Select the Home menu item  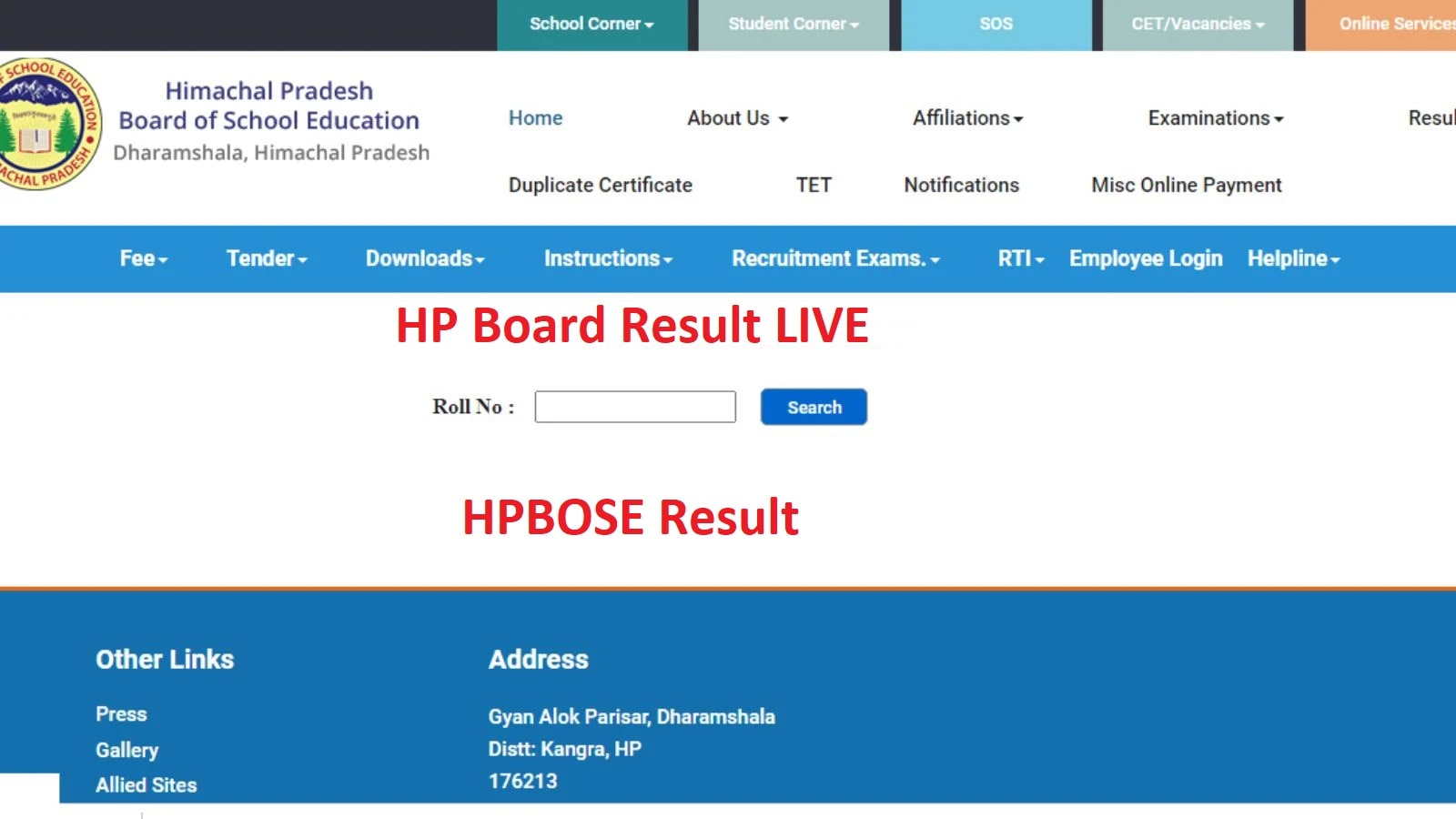[x=535, y=118]
